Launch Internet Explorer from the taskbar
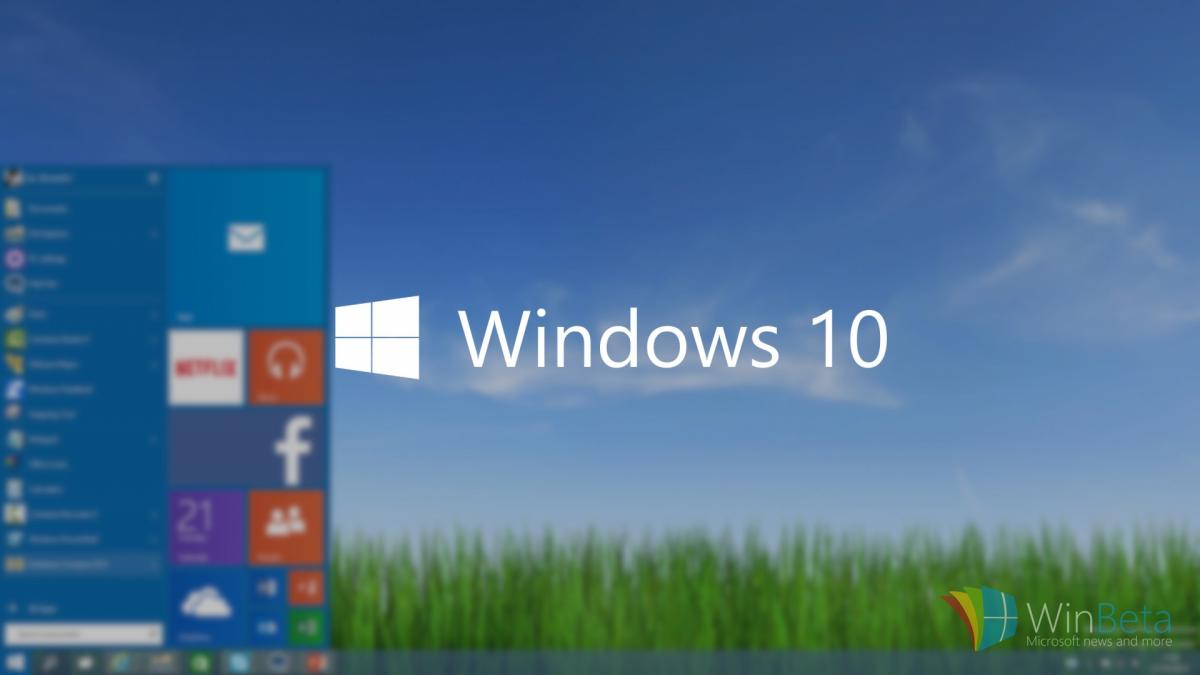This screenshot has height=675, width=1200. 121,662
